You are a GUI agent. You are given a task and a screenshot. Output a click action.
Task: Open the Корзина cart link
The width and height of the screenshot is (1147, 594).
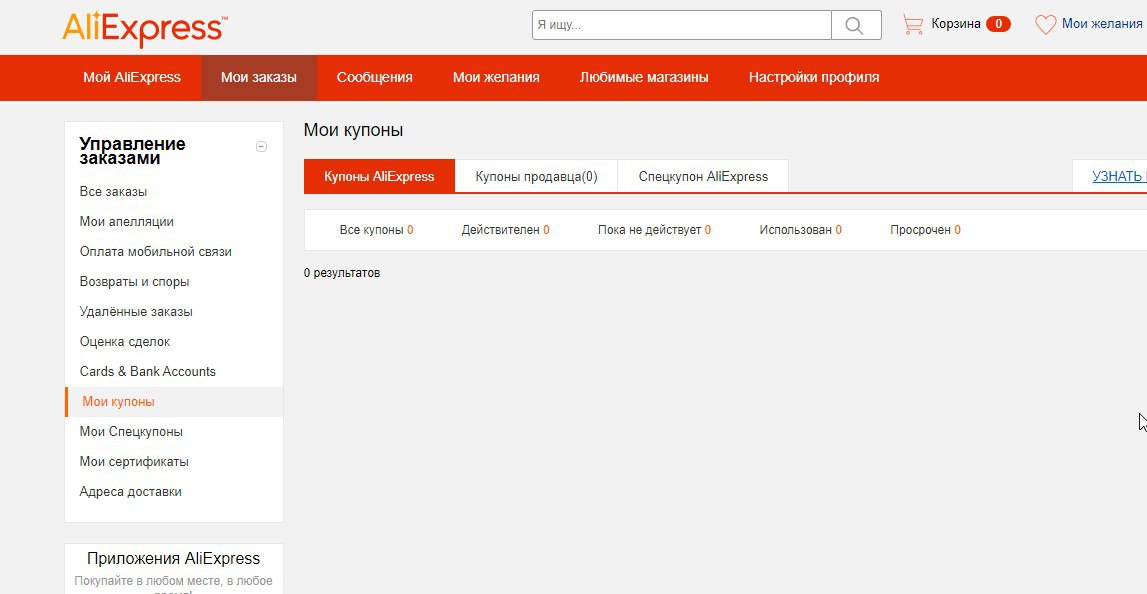point(955,24)
